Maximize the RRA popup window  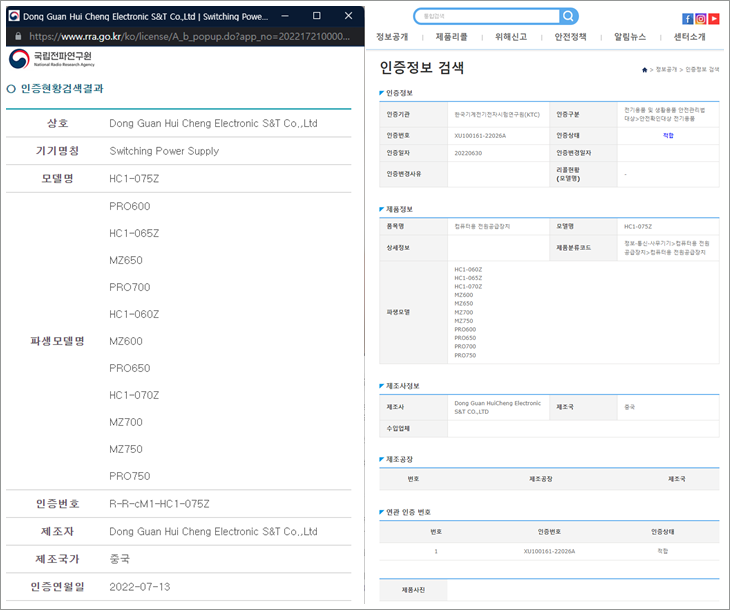pos(317,16)
